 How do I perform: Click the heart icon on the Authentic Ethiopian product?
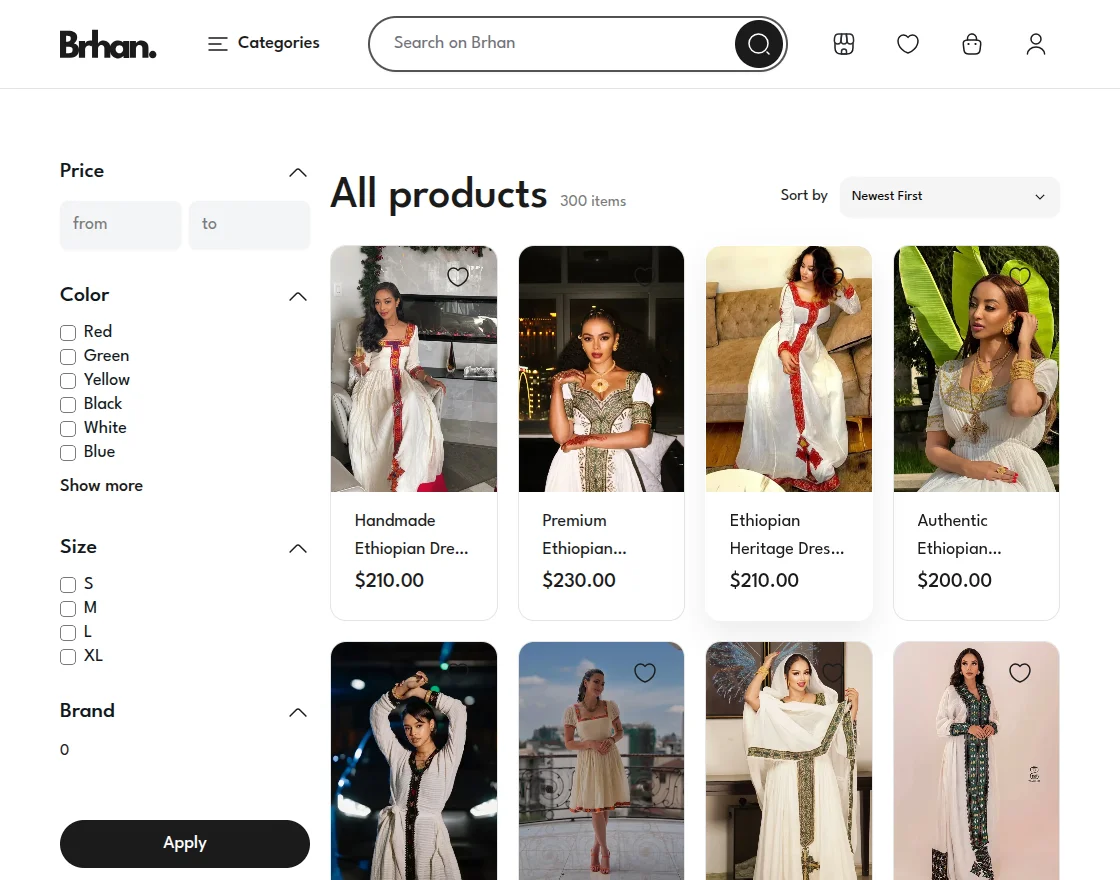click(1020, 276)
